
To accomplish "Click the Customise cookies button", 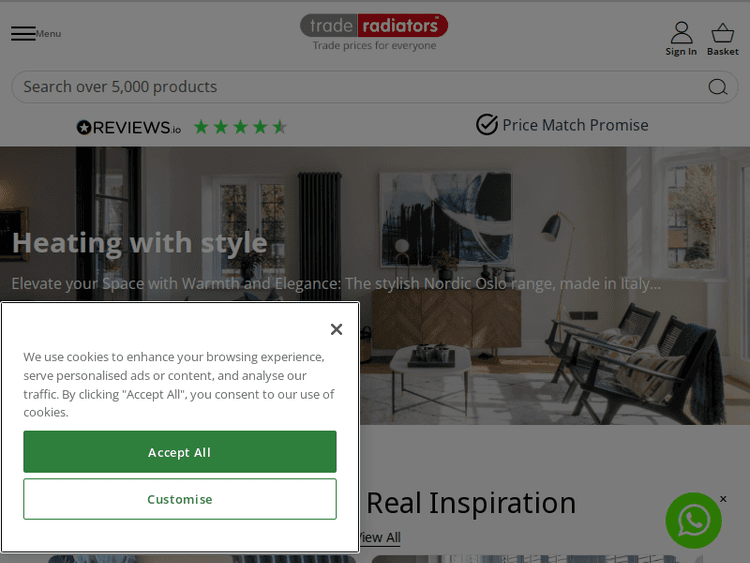I will click(180, 499).
